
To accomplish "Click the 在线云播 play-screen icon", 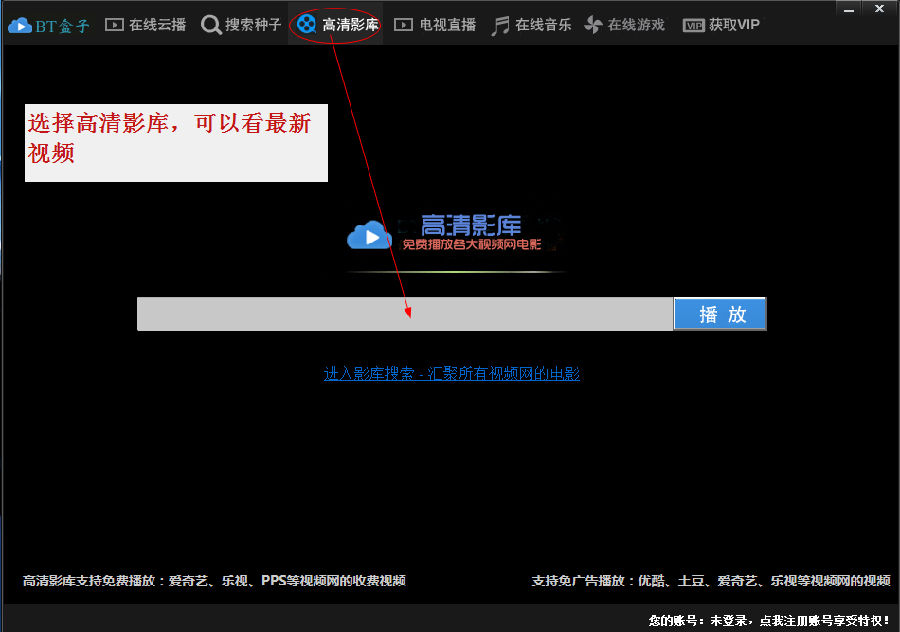I will pos(114,25).
